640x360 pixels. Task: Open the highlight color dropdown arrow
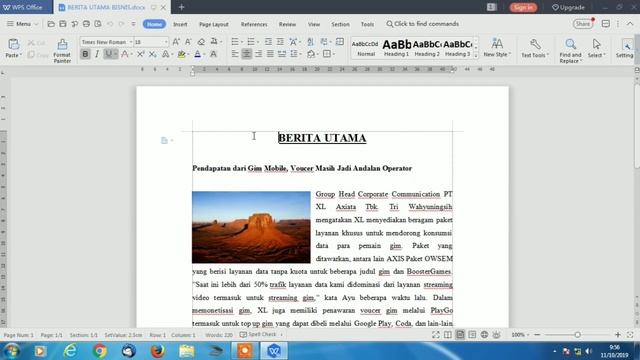[189, 54]
